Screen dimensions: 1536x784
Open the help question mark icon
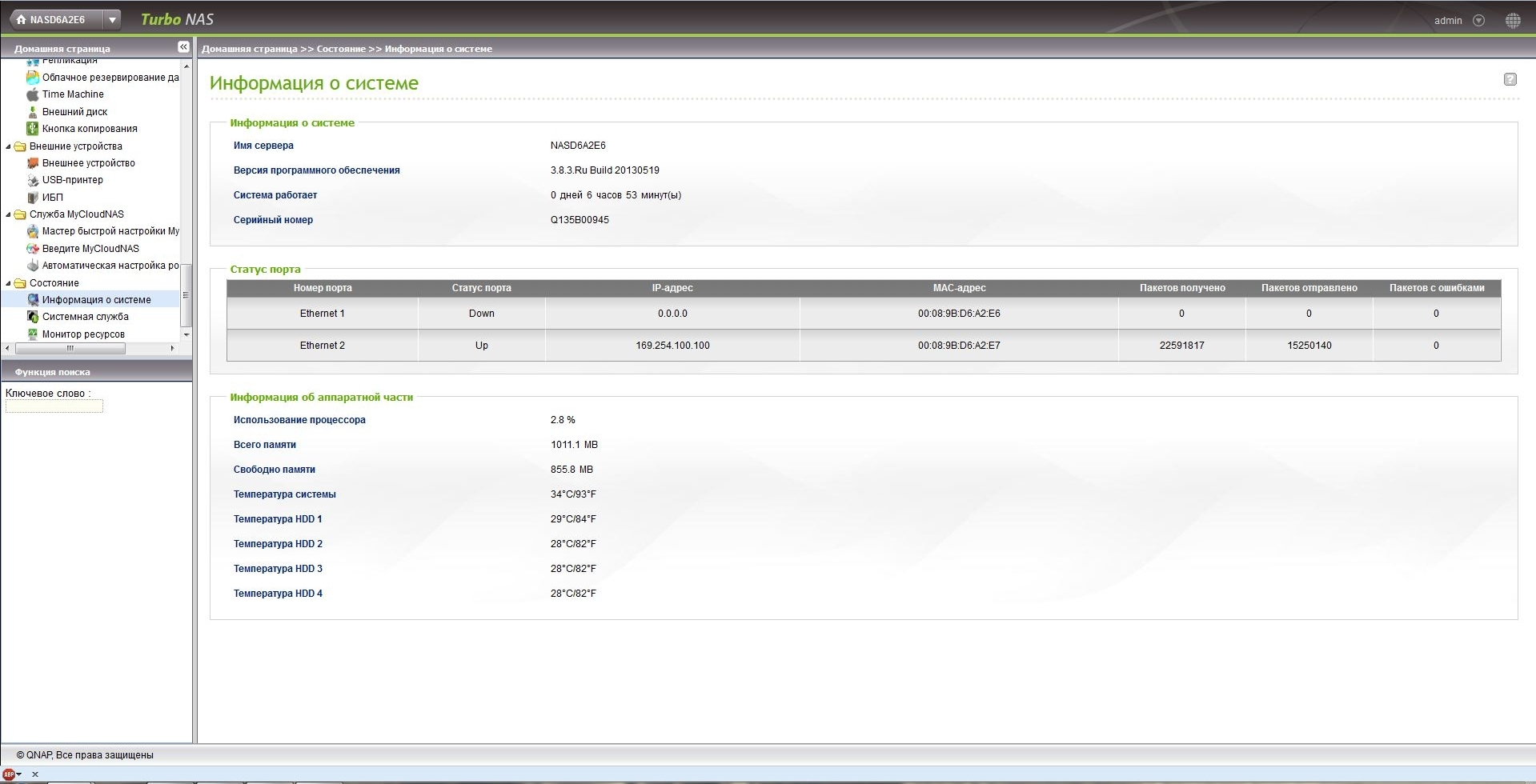point(1510,79)
